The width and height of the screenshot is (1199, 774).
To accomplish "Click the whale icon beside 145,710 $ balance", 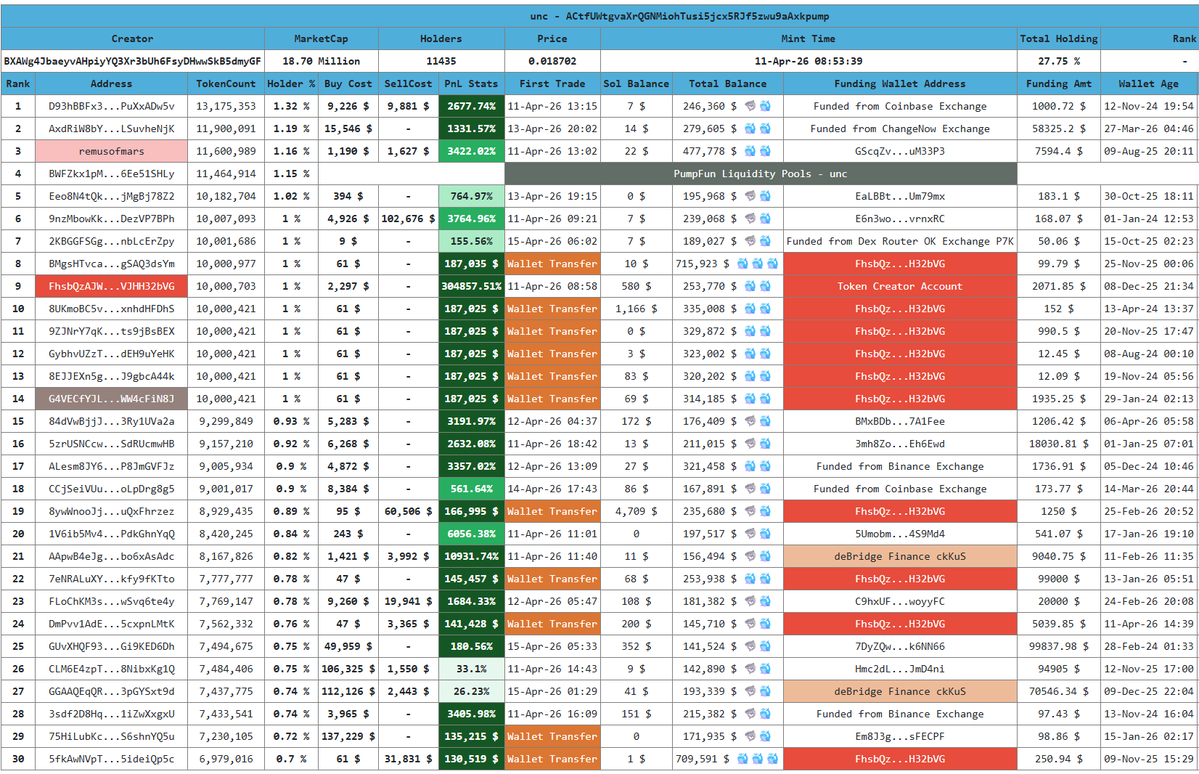I will tap(765, 624).
